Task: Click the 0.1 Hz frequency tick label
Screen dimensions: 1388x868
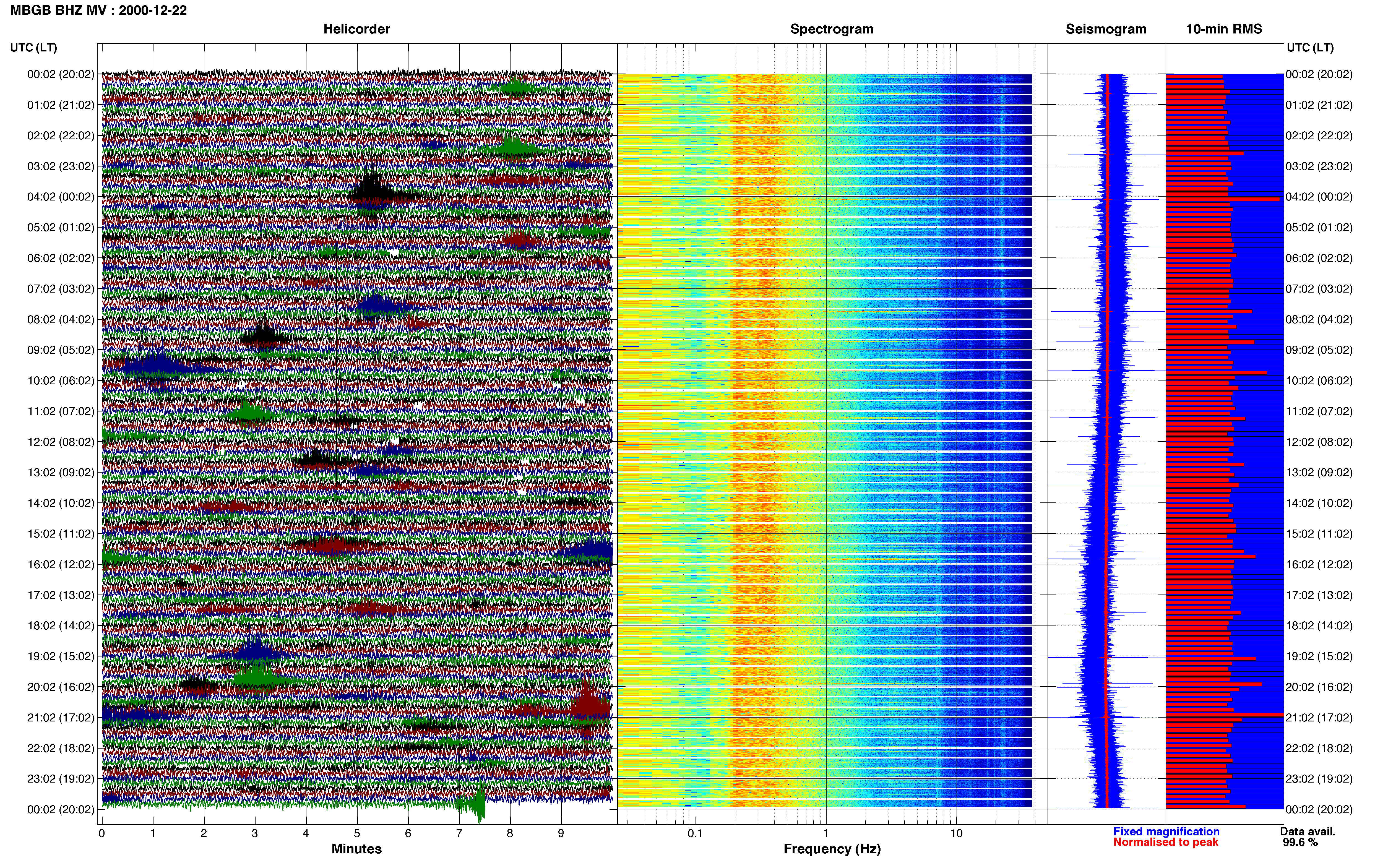Action: point(695,833)
